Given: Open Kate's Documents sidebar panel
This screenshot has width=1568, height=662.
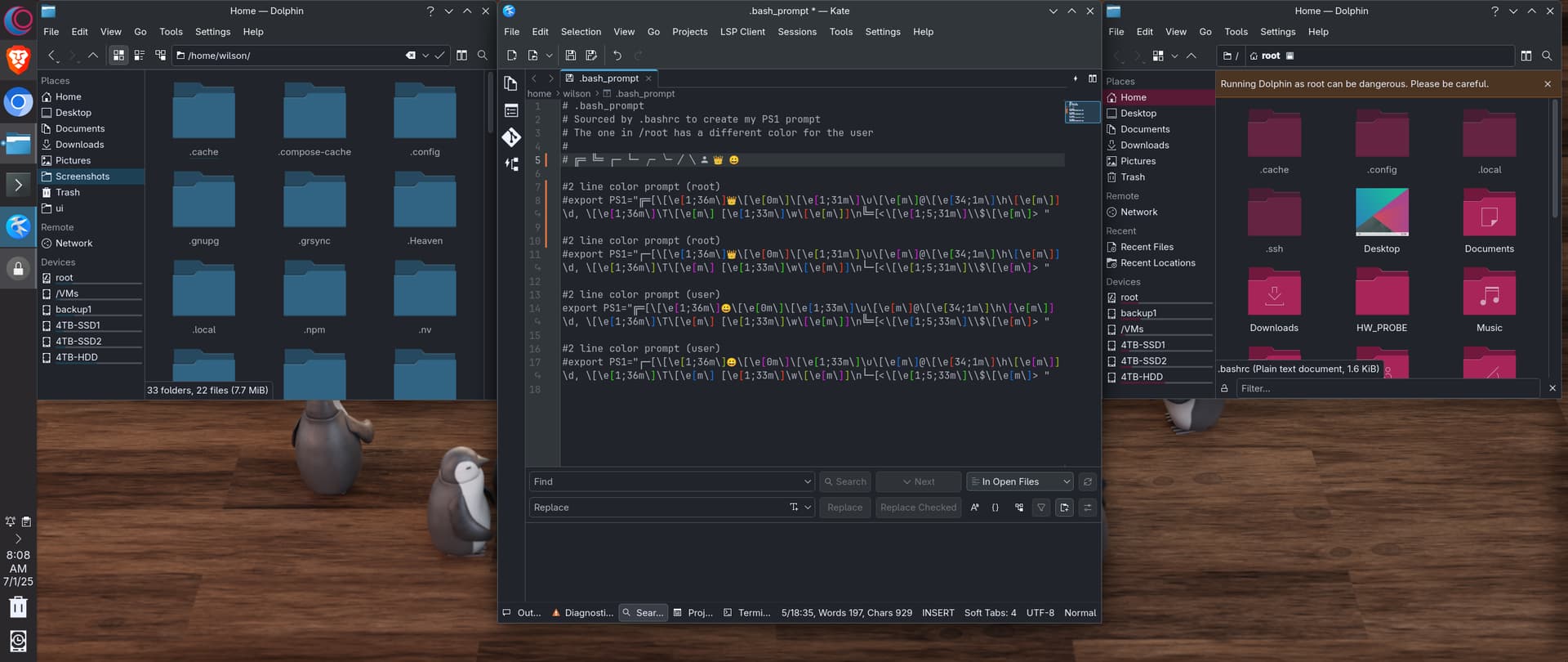Looking at the screenshot, I should point(511,83).
